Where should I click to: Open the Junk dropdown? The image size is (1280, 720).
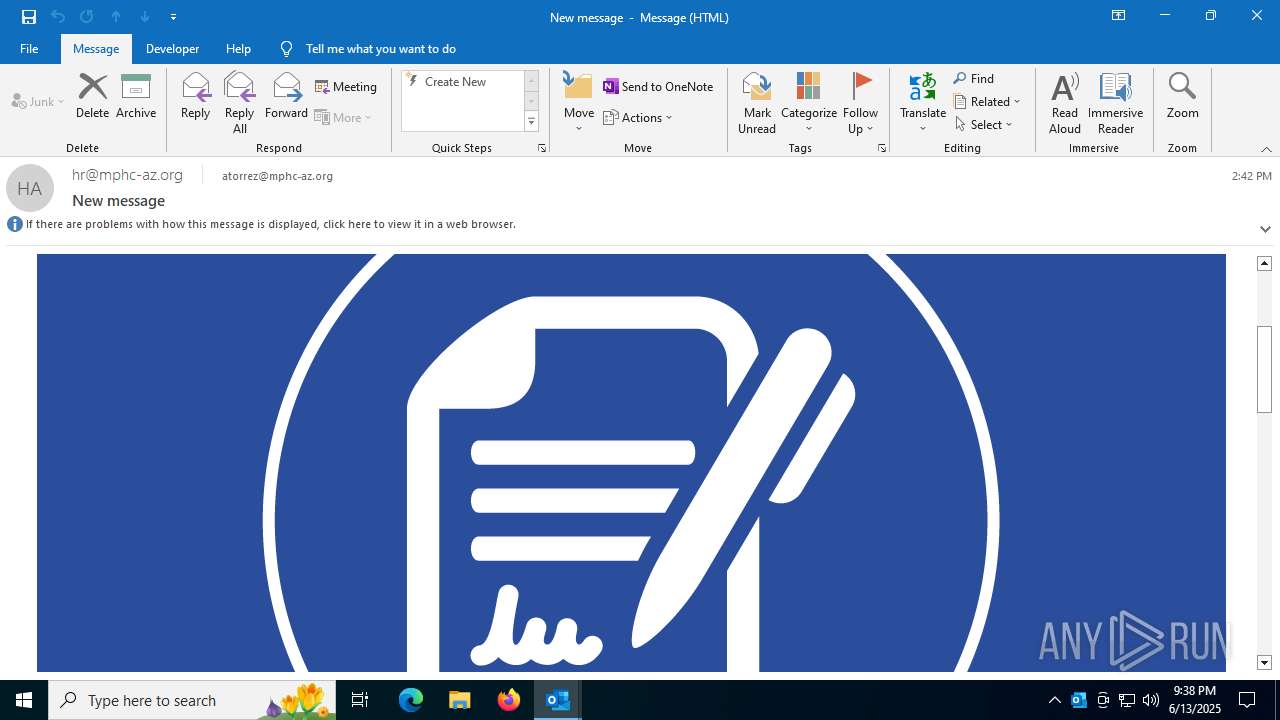(x=38, y=101)
